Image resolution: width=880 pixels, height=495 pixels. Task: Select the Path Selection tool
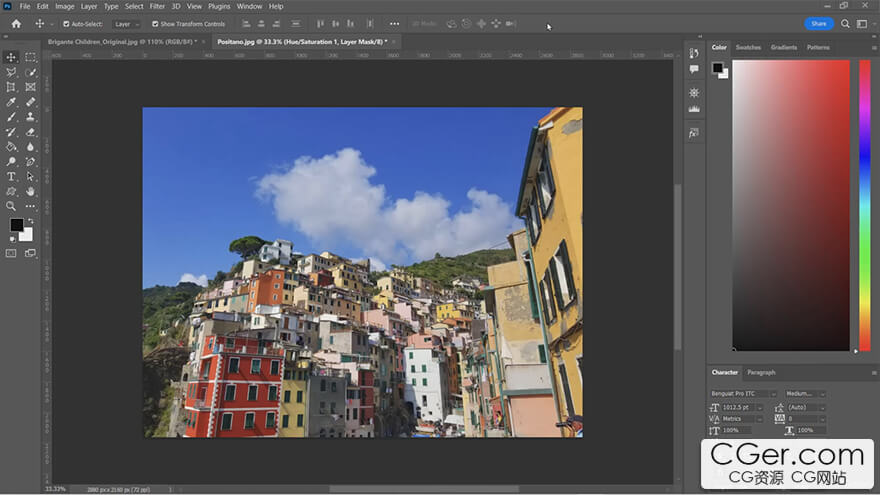coord(30,176)
